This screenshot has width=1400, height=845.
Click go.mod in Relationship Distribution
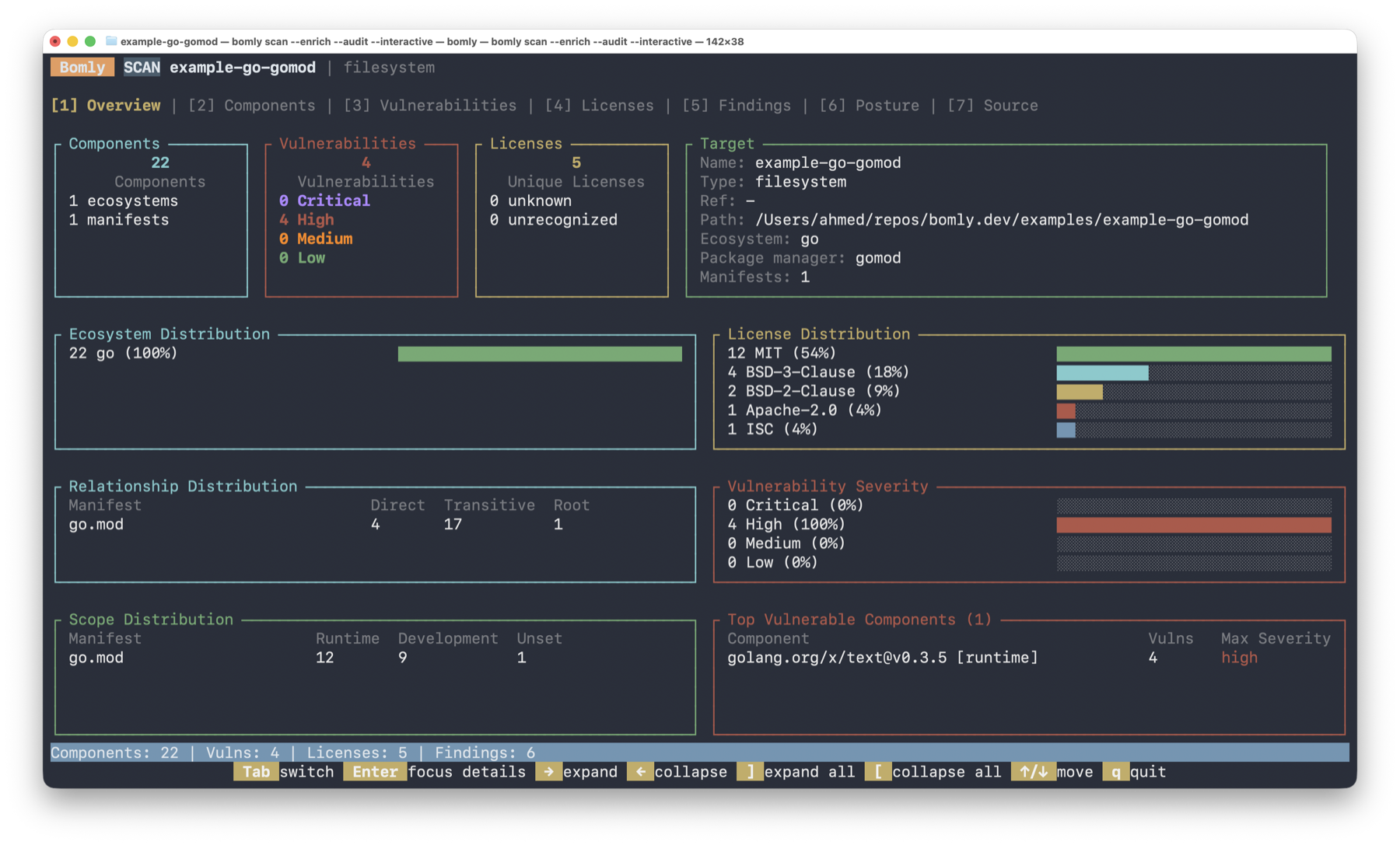tap(96, 524)
